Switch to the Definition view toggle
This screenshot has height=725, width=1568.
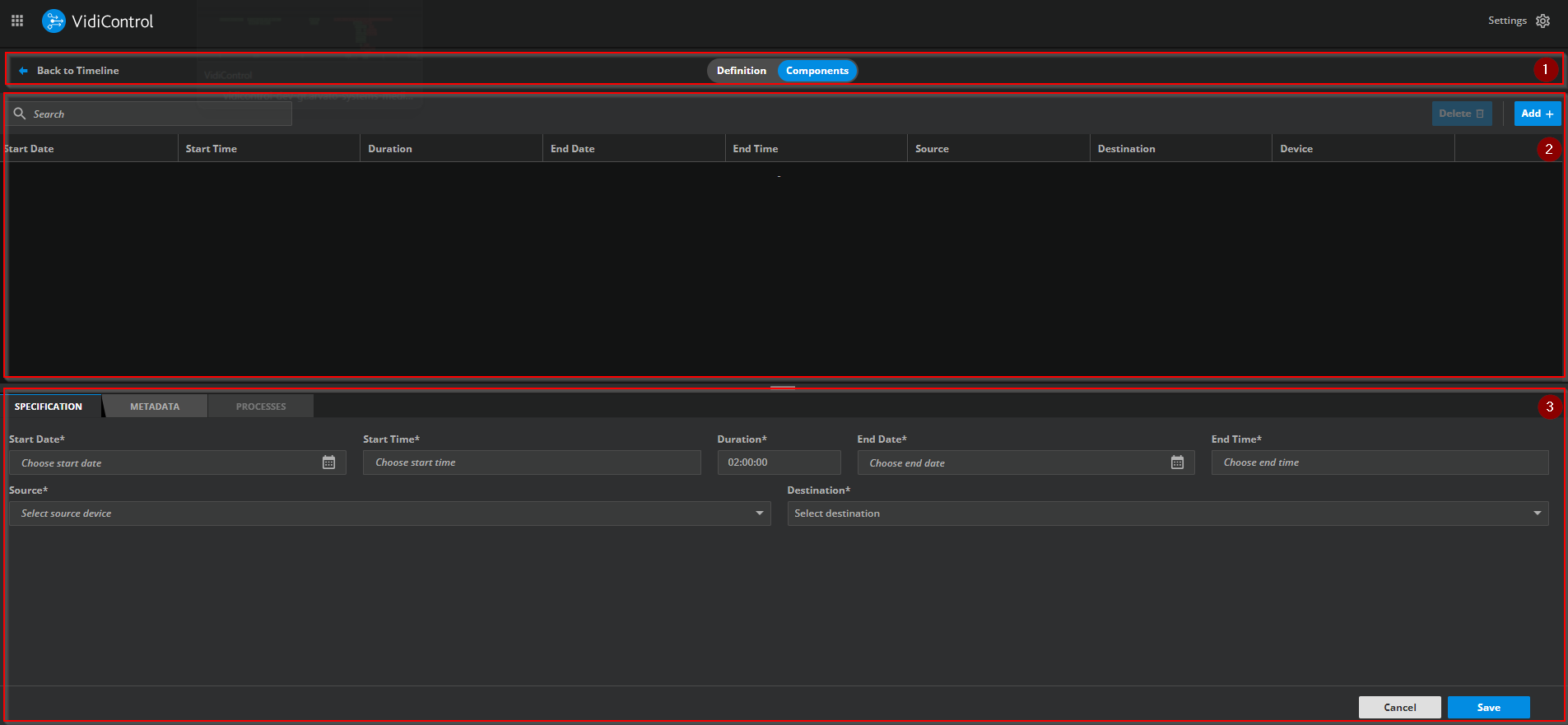pyautogui.click(x=741, y=71)
